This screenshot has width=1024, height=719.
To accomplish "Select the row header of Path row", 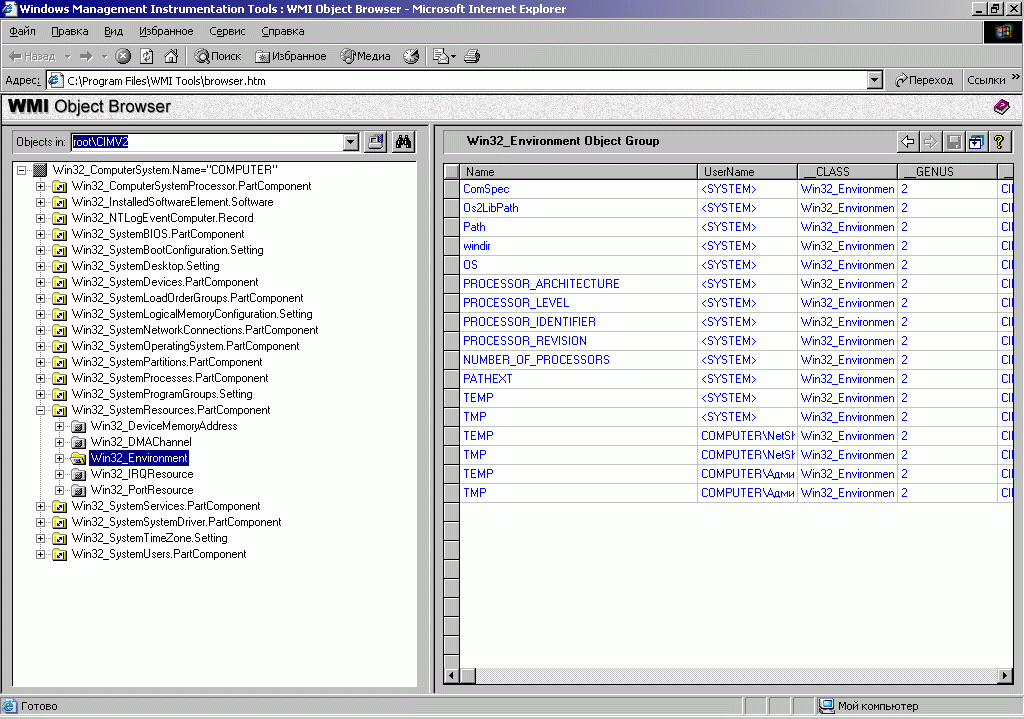I will [x=451, y=227].
